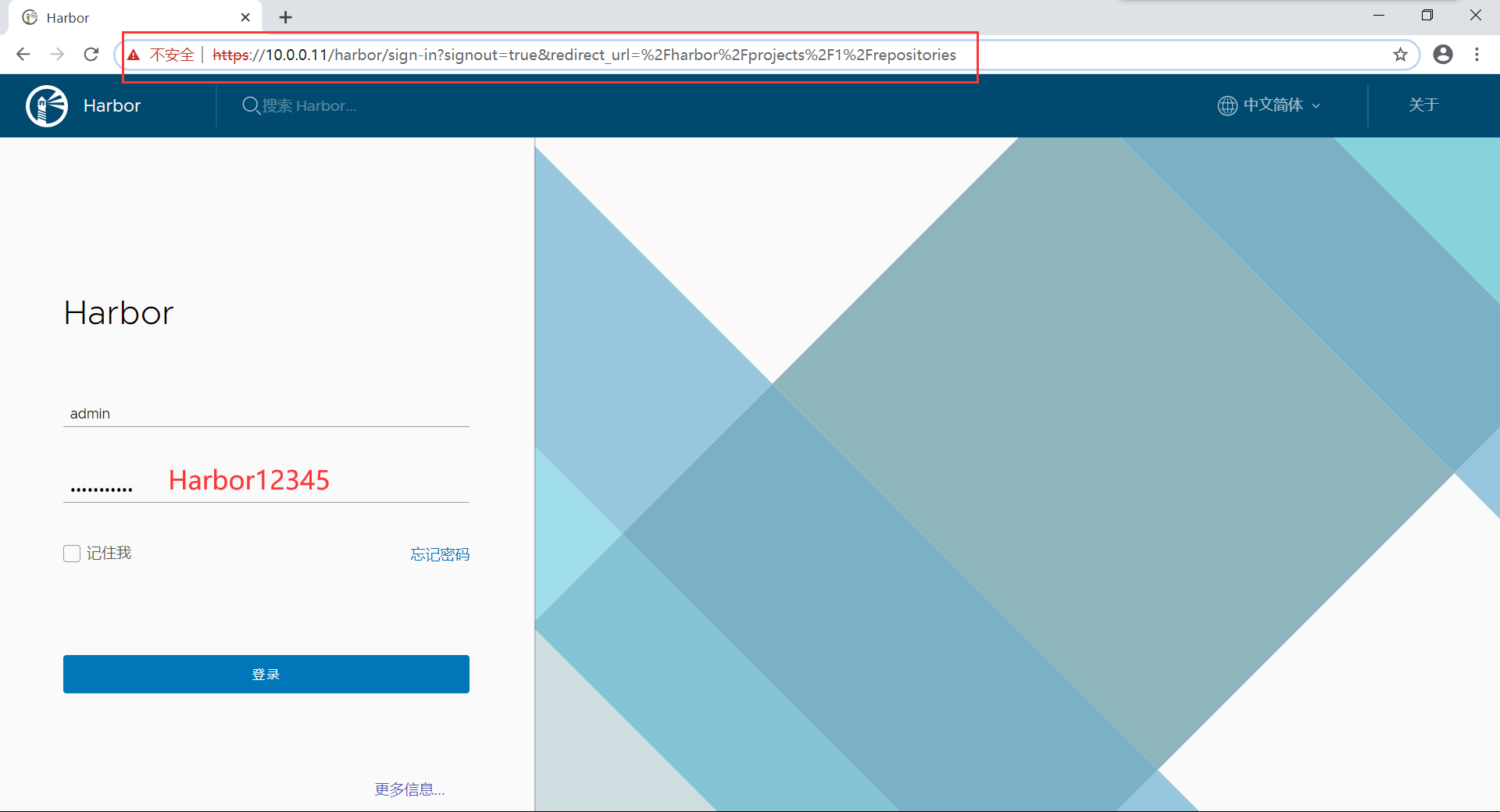
Task: Open a new browser tab
Action: coord(286,17)
